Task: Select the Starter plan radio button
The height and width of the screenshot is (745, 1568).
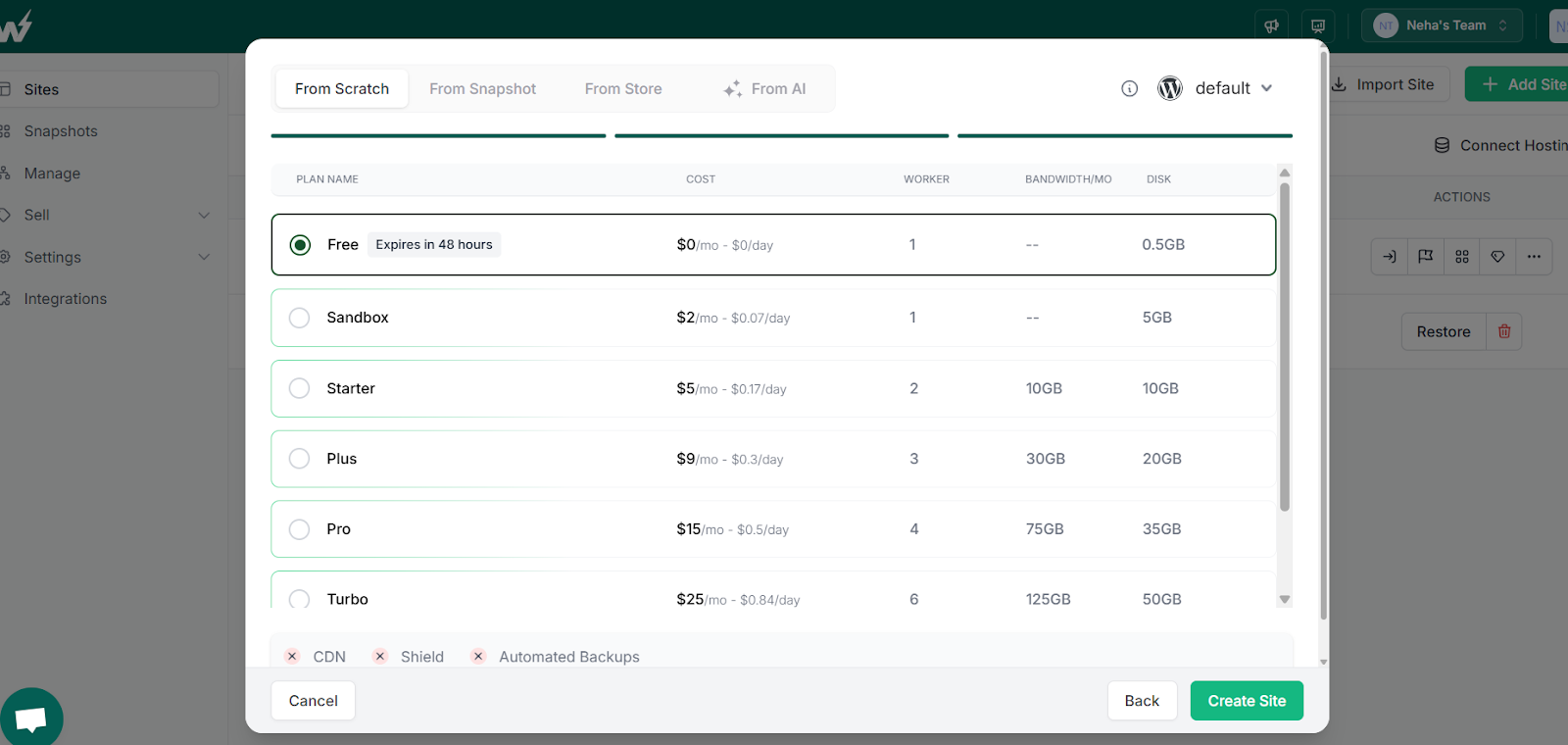Action: [x=300, y=388]
